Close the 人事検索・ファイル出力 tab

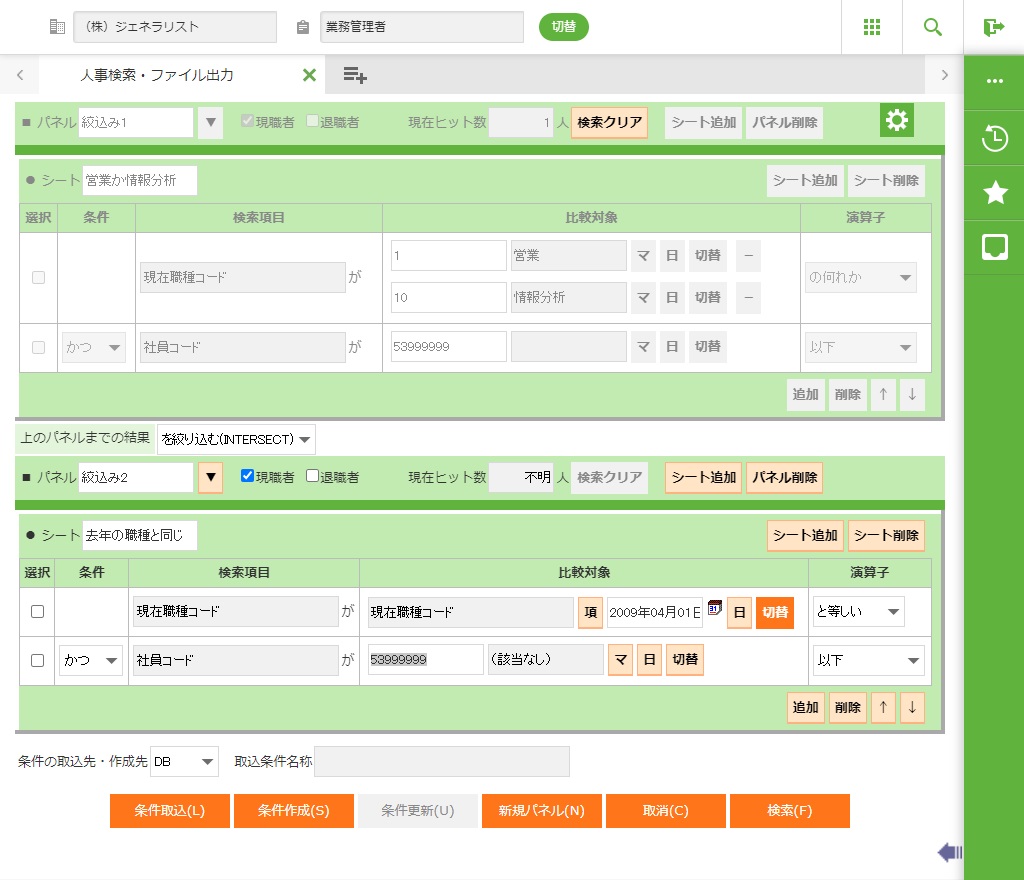pos(309,75)
